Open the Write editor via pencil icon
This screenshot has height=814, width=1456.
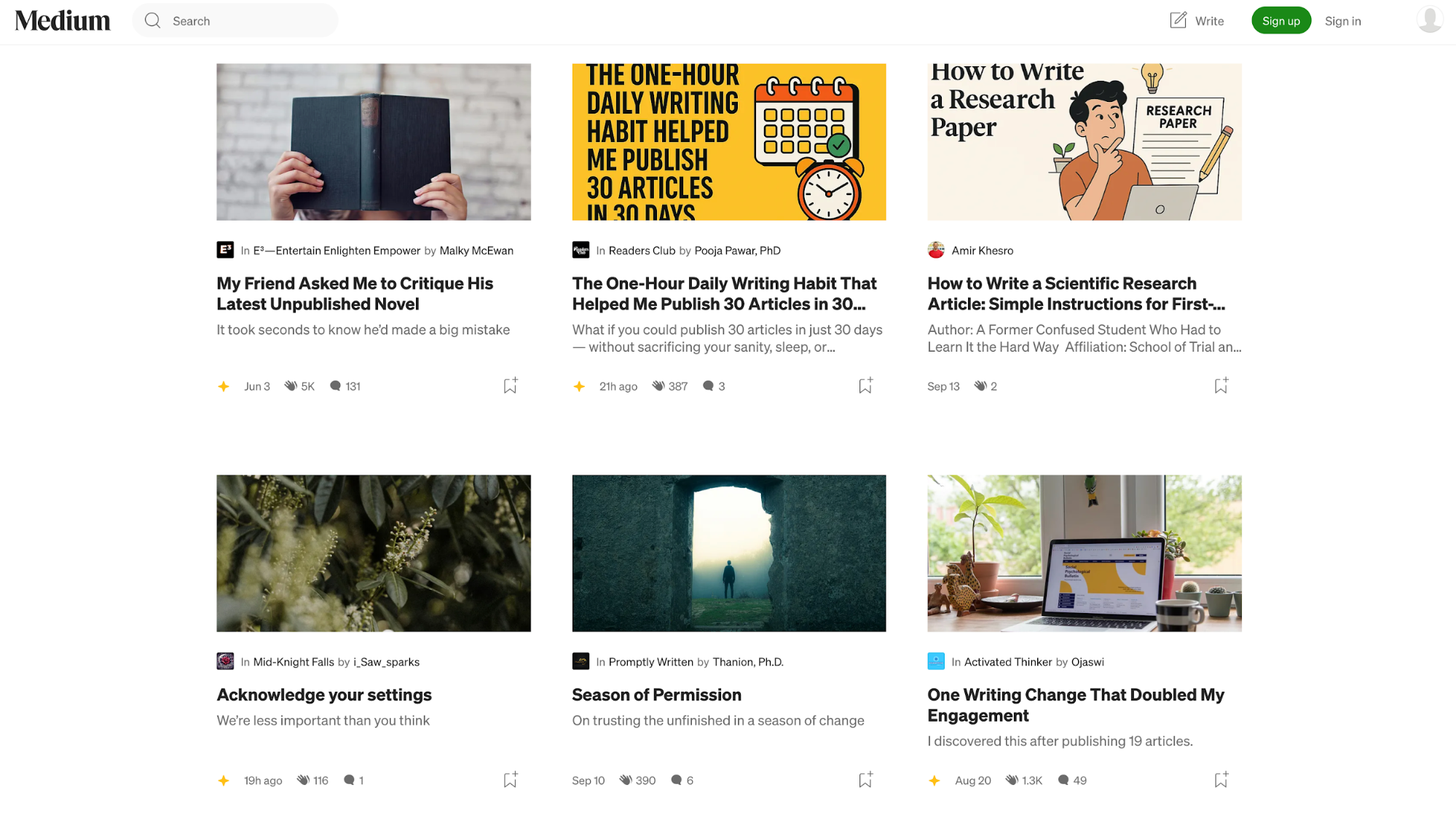(x=1178, y=20)
